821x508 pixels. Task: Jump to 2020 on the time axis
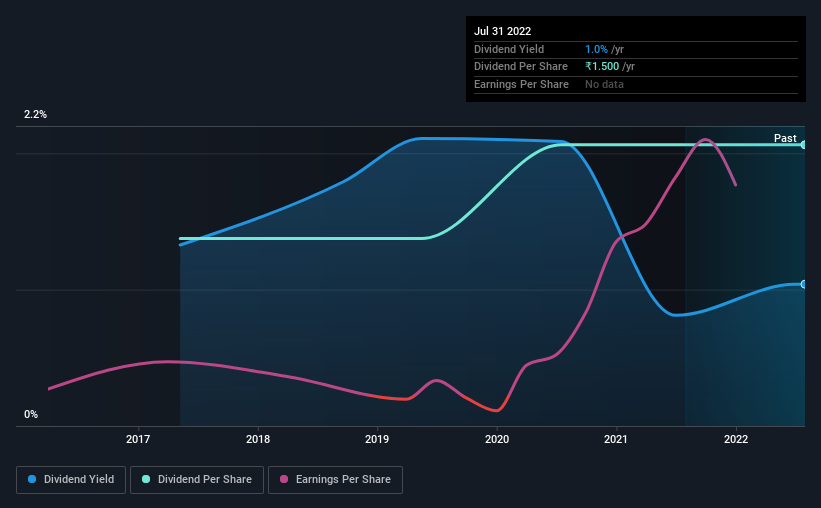point(497,439)
